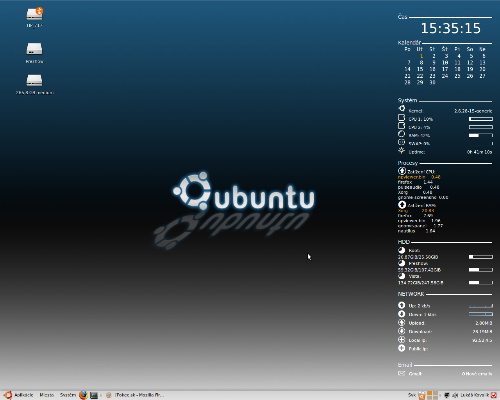Image resolution: width=500 pixels, height=400 pixels.
Task: Open the Miesta menu
Action: tap(47, 395)
